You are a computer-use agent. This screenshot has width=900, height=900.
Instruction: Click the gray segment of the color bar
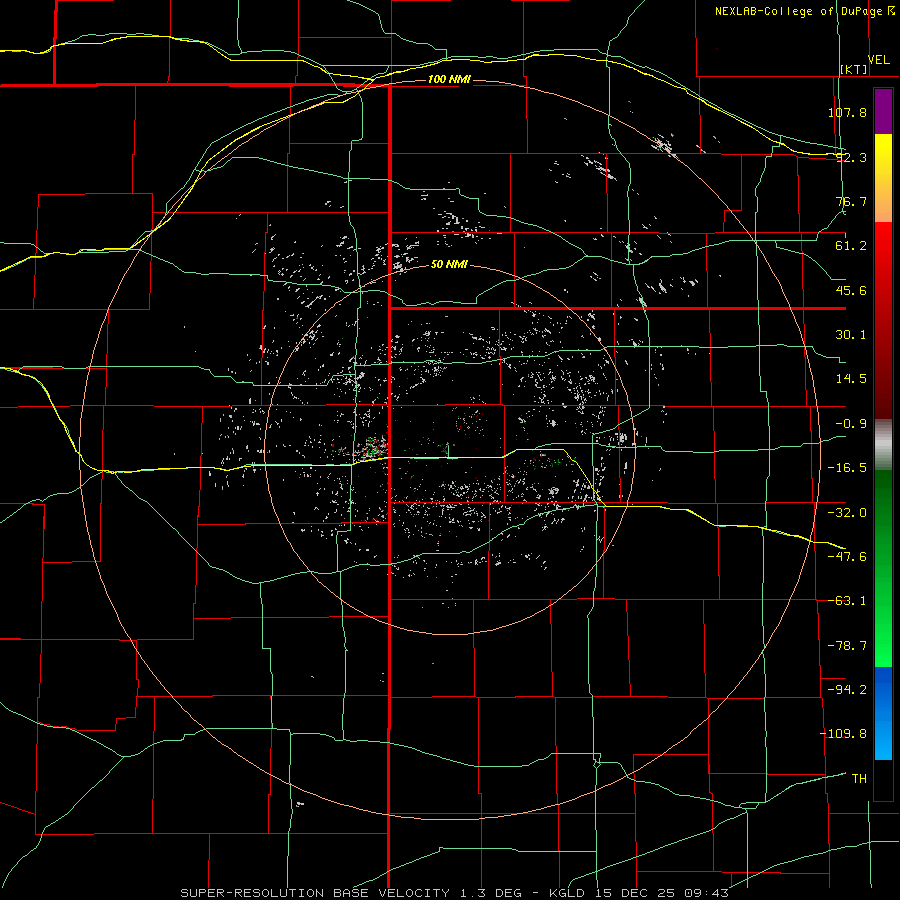[883, 445]
